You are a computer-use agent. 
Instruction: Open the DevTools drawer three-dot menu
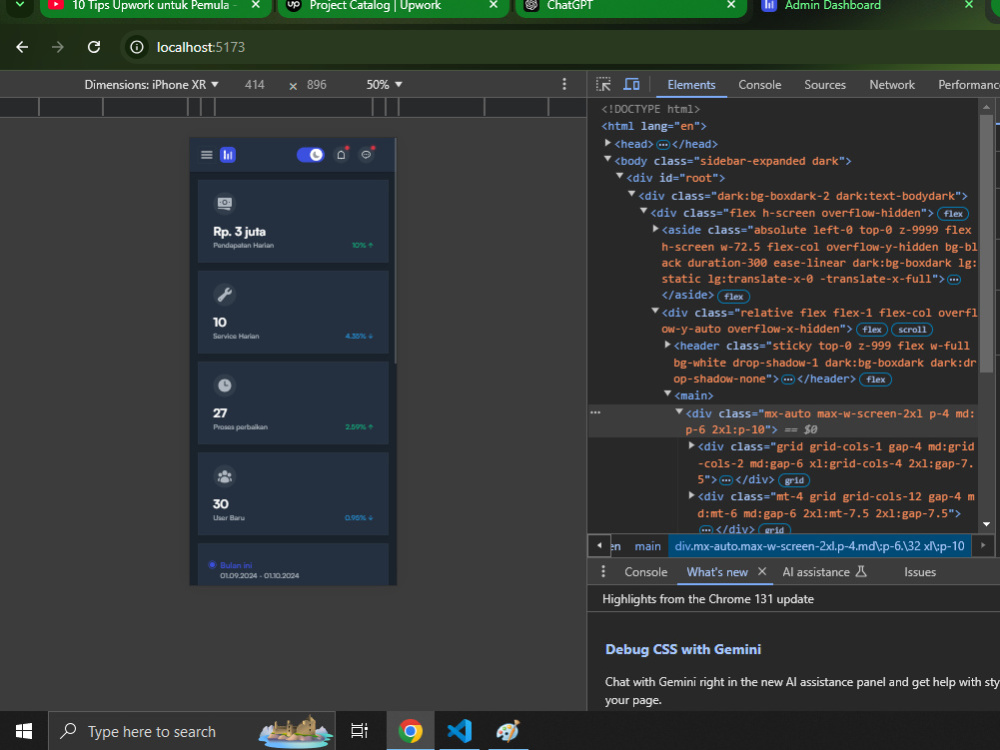click(603, 571)
